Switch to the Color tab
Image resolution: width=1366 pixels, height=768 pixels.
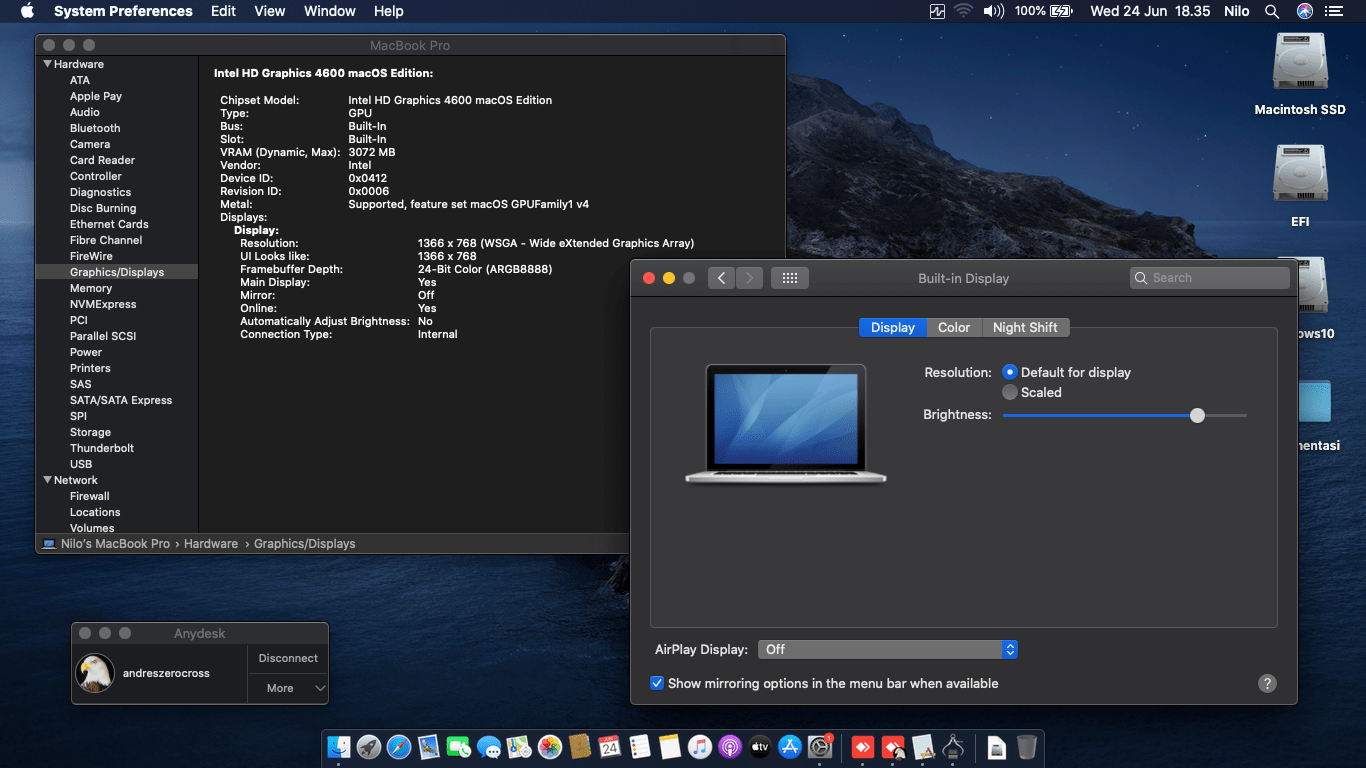(x=954, y=327)
